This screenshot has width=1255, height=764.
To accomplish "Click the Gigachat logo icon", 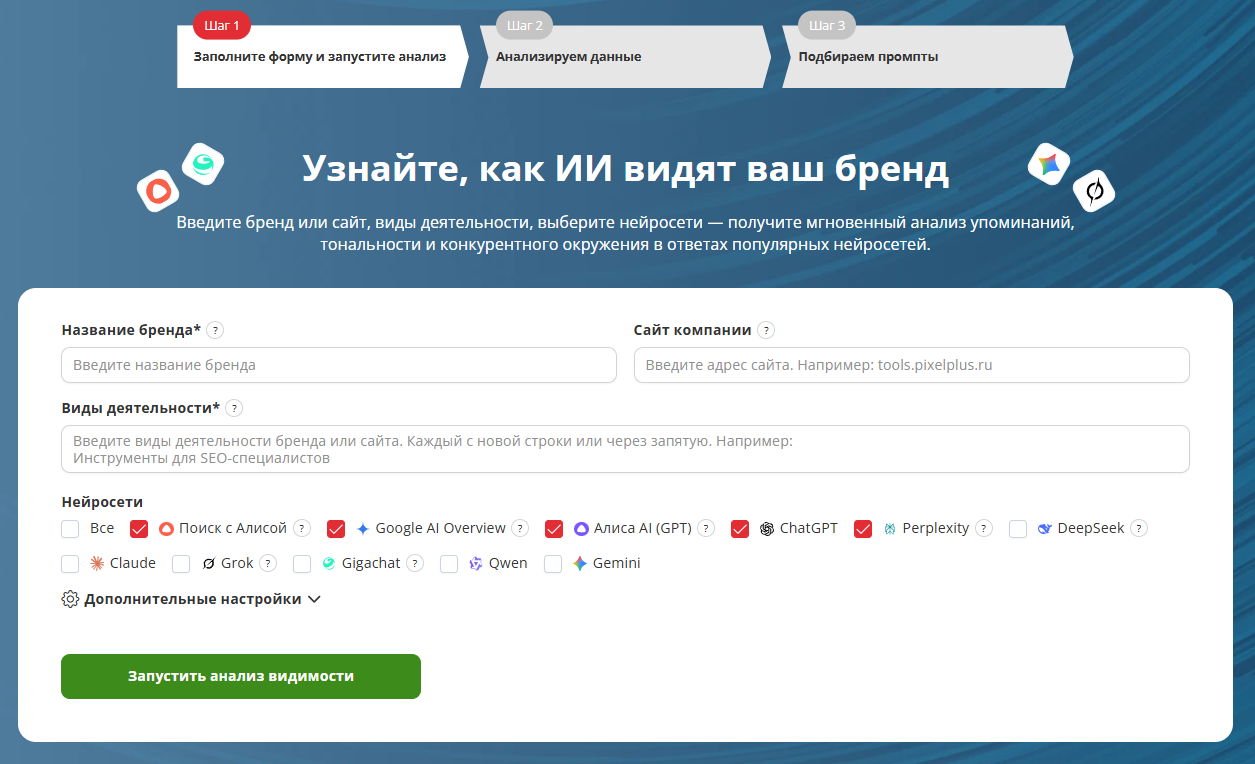I will click(x=327, y=563).
